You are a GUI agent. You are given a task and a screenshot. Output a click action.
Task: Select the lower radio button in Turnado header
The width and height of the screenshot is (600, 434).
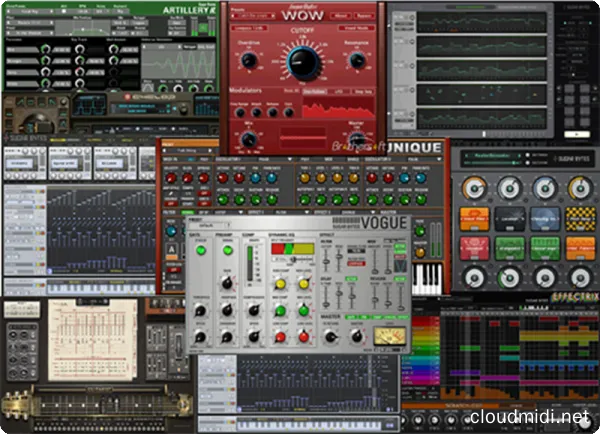528,163
